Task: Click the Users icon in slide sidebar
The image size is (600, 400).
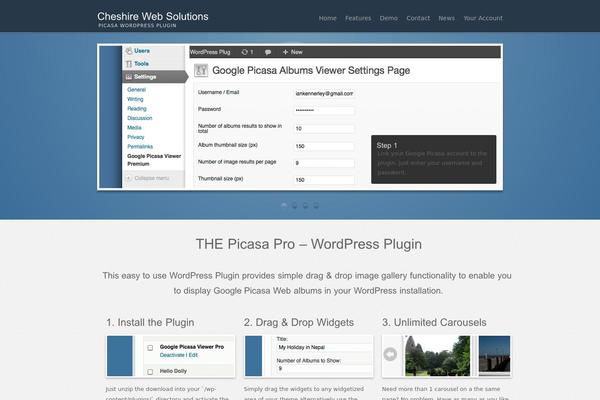Action: click(x=129, y=51)
